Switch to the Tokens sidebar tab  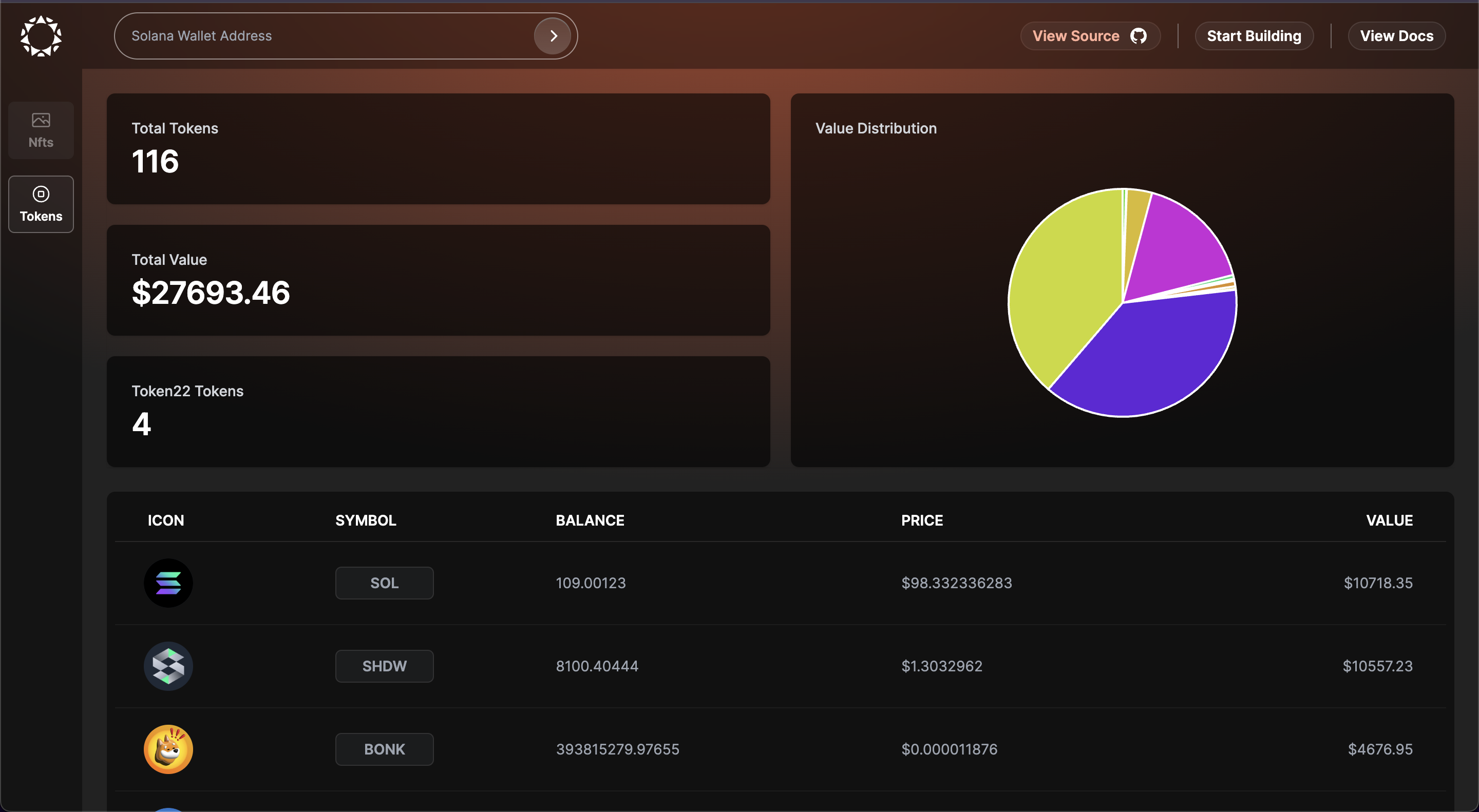pos(41,205)
